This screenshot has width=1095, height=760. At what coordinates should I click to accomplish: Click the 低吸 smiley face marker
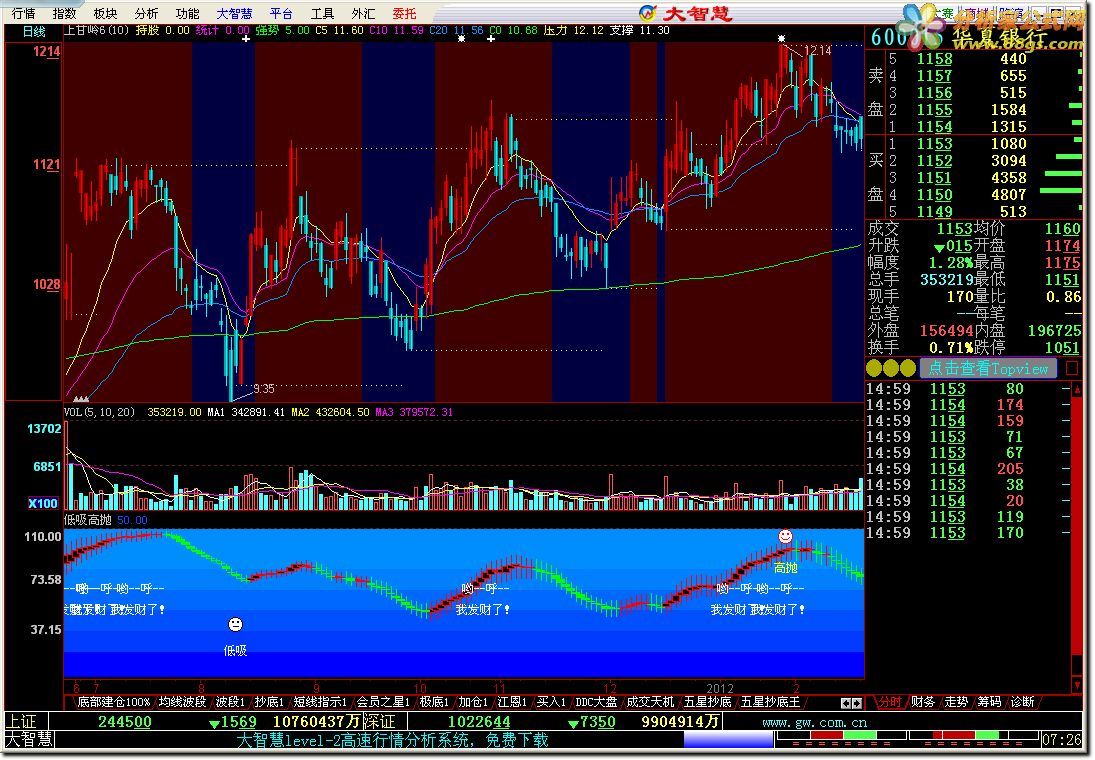(235, 624)
